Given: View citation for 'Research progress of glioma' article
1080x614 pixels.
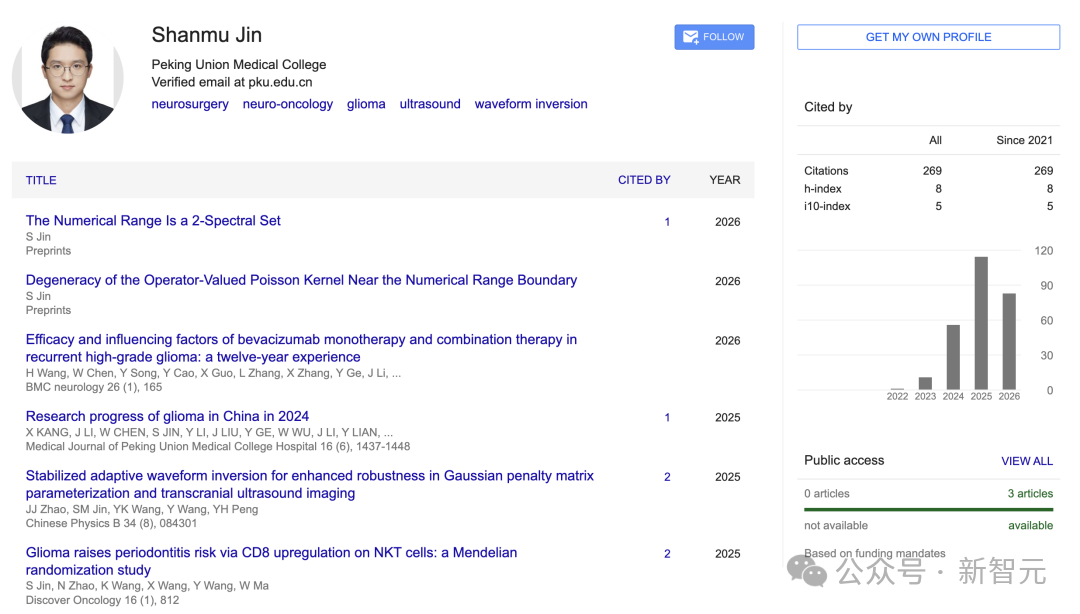Looking at the screenshot, I should 667,418.
